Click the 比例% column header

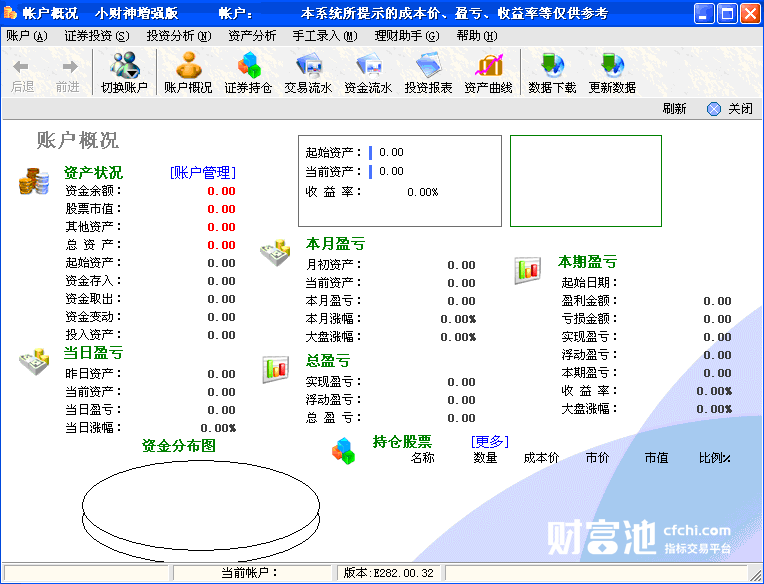click(x=715, y=458)
